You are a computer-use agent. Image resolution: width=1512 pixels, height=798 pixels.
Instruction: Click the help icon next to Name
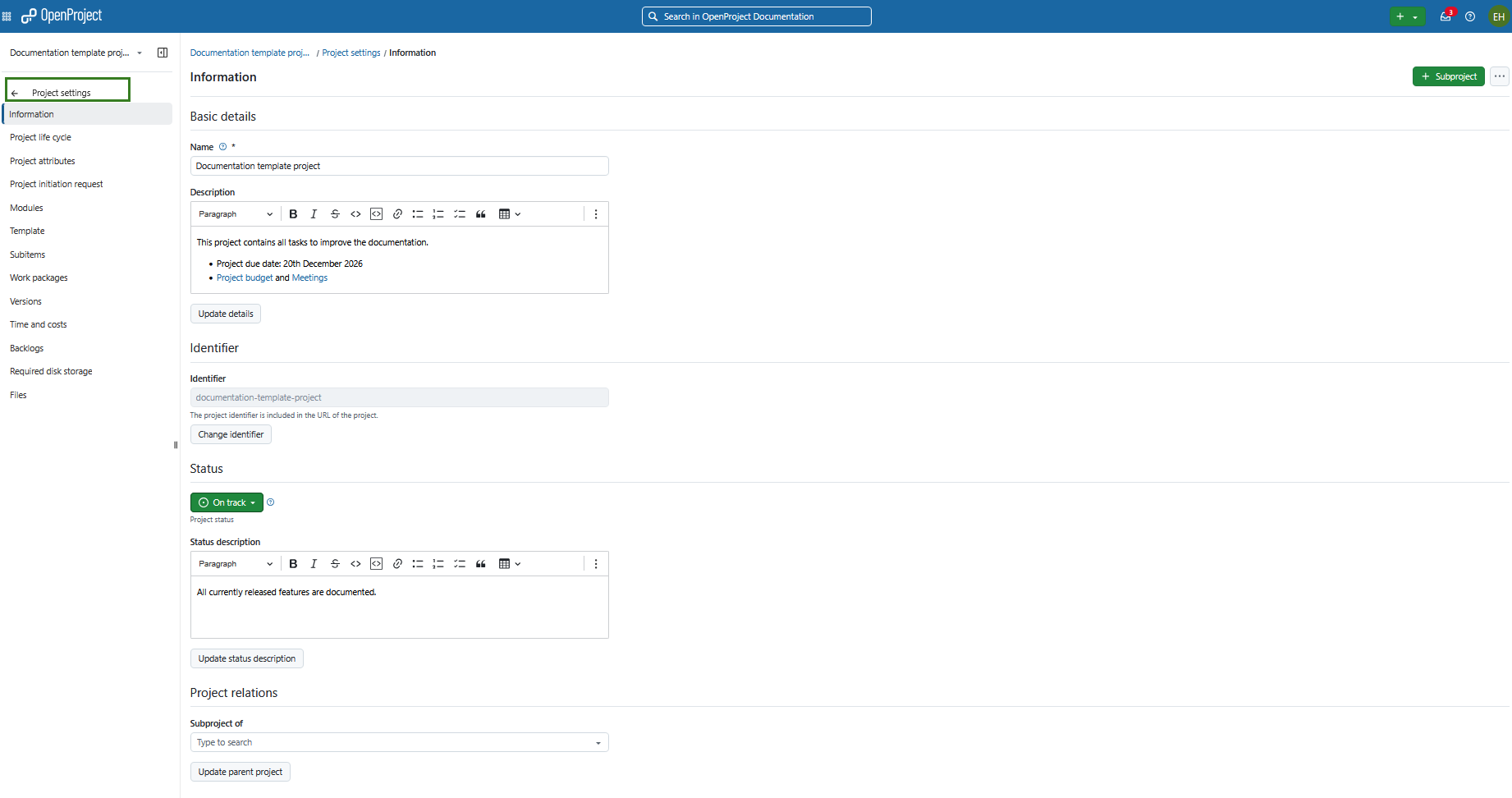[x=222, y=147]
